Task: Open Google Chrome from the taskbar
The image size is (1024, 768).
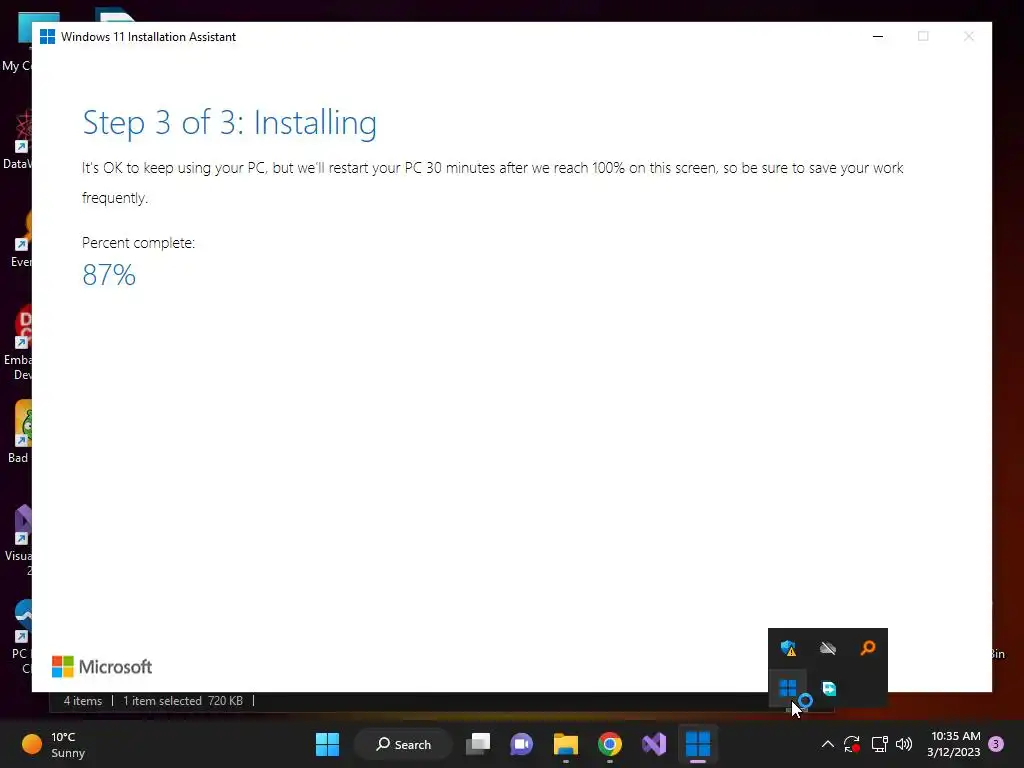Action: click(609, 744)
